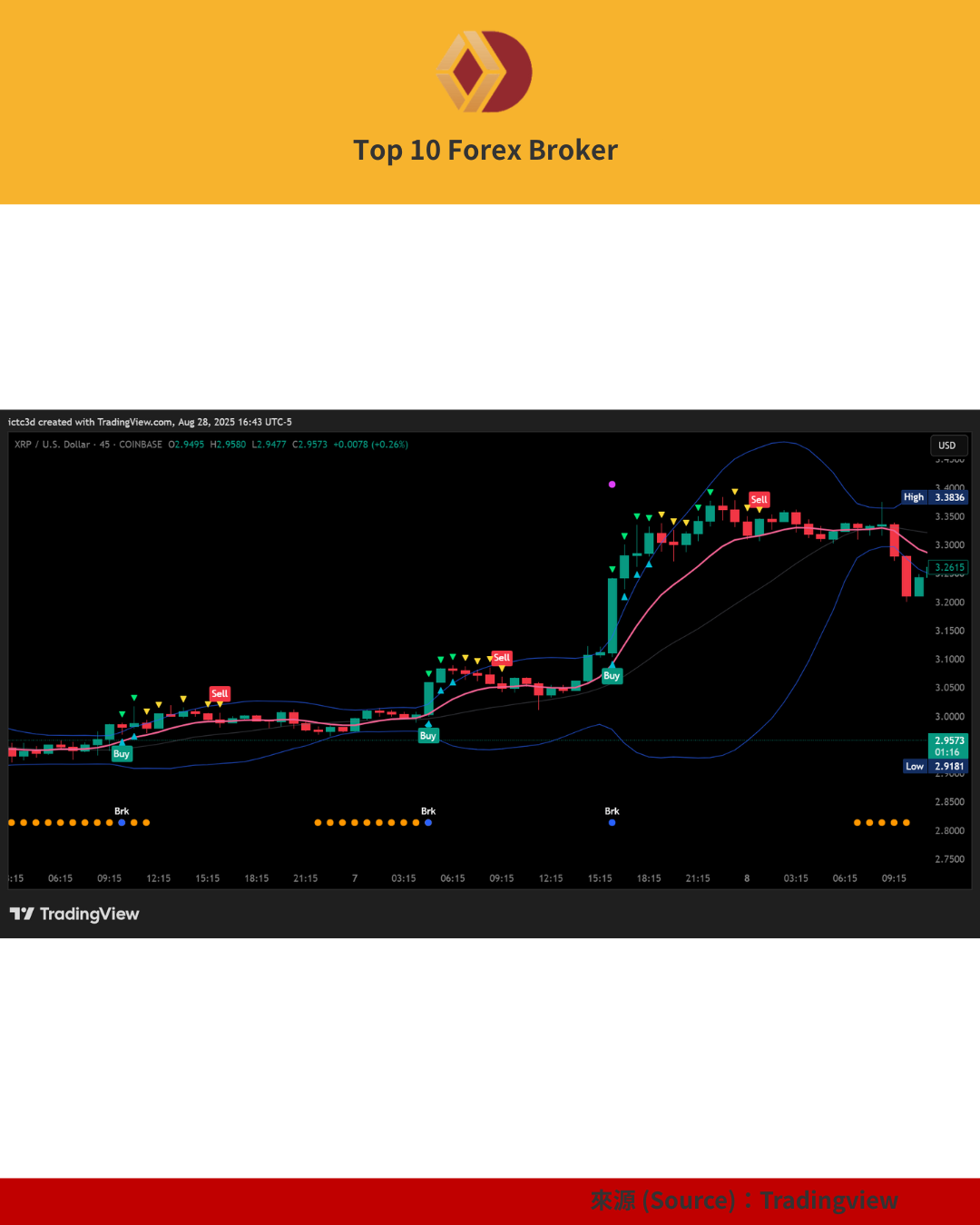Click the middle Buy signal label

[428, 736]
